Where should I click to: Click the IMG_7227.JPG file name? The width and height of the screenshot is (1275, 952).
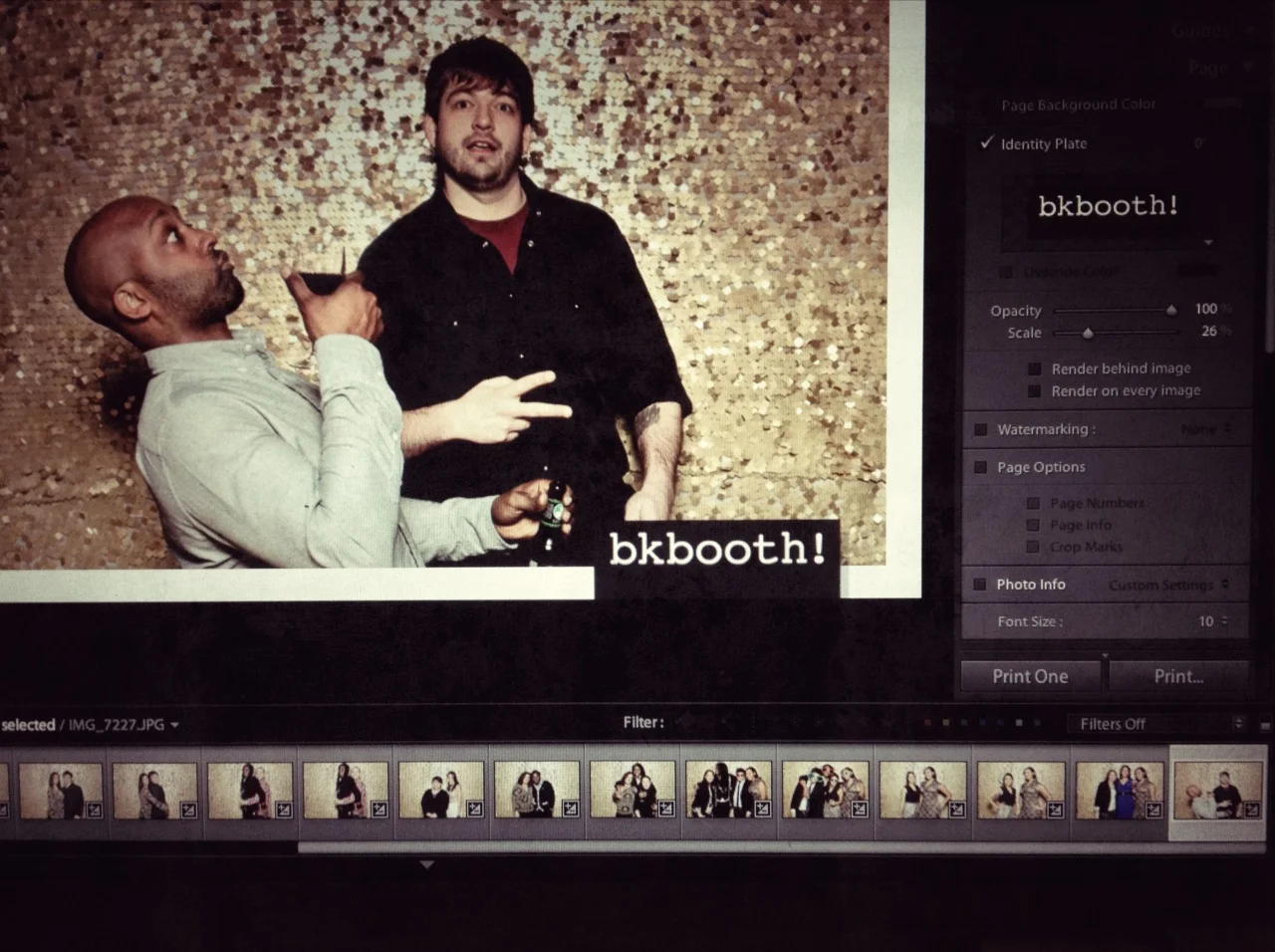click(117, 725)
